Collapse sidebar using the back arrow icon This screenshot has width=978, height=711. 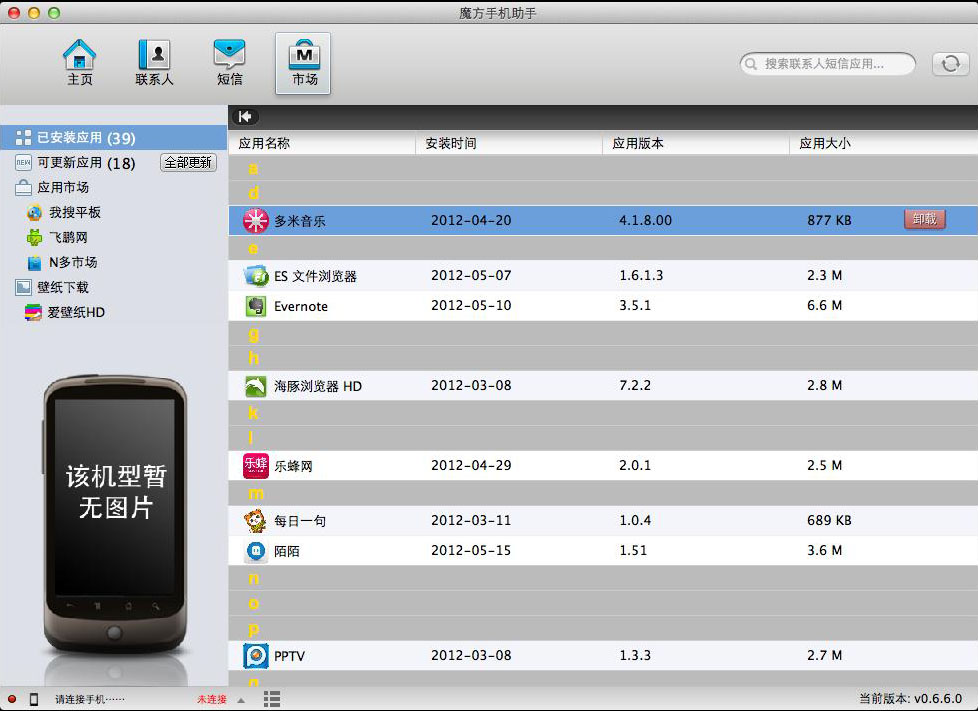pos(245,117)
